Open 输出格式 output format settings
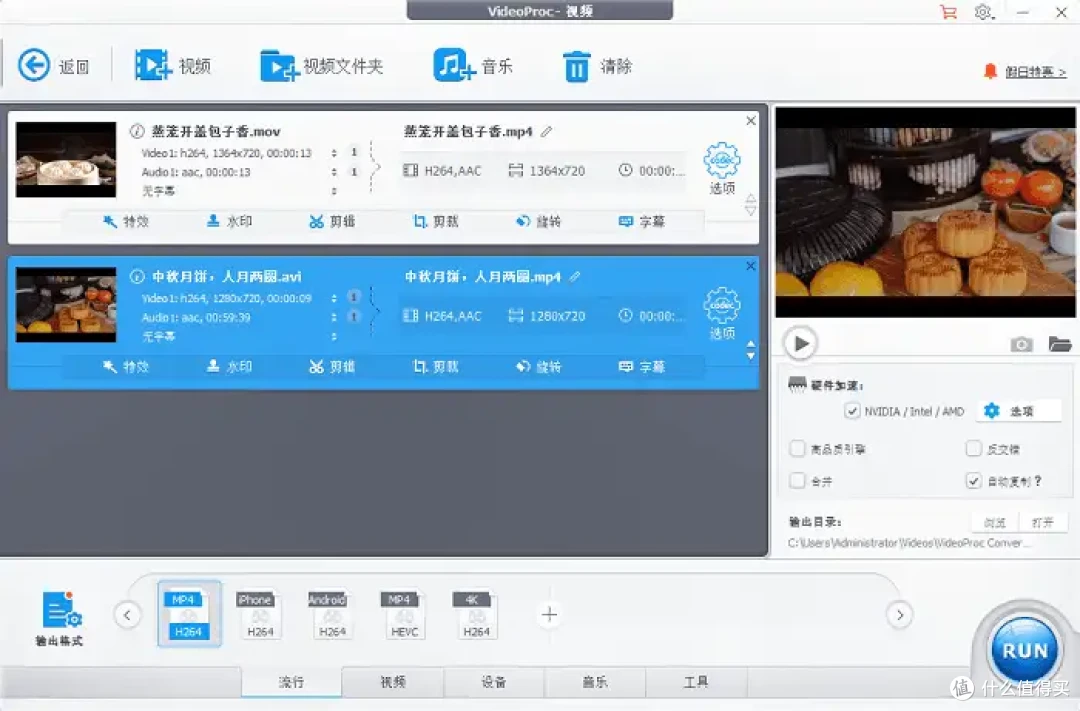The image size is (1080, 711). (59, 619)
